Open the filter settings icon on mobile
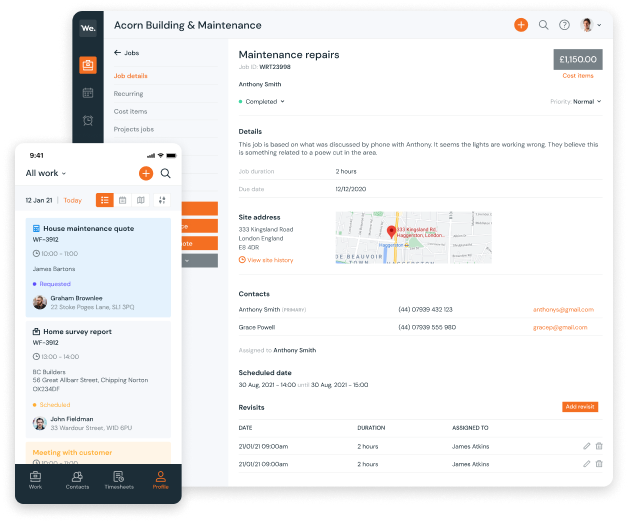Screen dimensions: 628x524 (x=162, y=200)
